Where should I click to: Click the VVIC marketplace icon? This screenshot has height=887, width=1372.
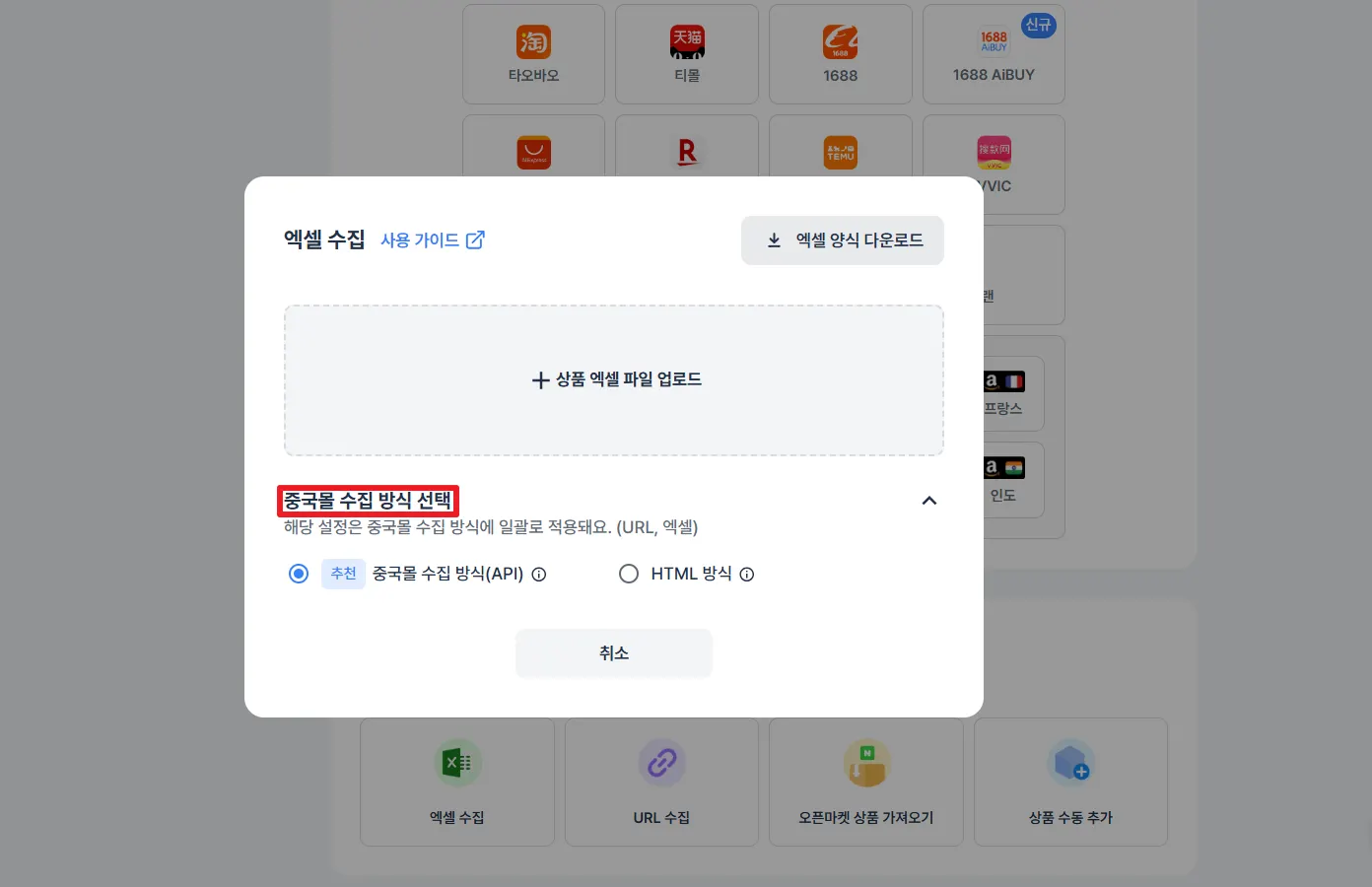(x=994, y=153)
